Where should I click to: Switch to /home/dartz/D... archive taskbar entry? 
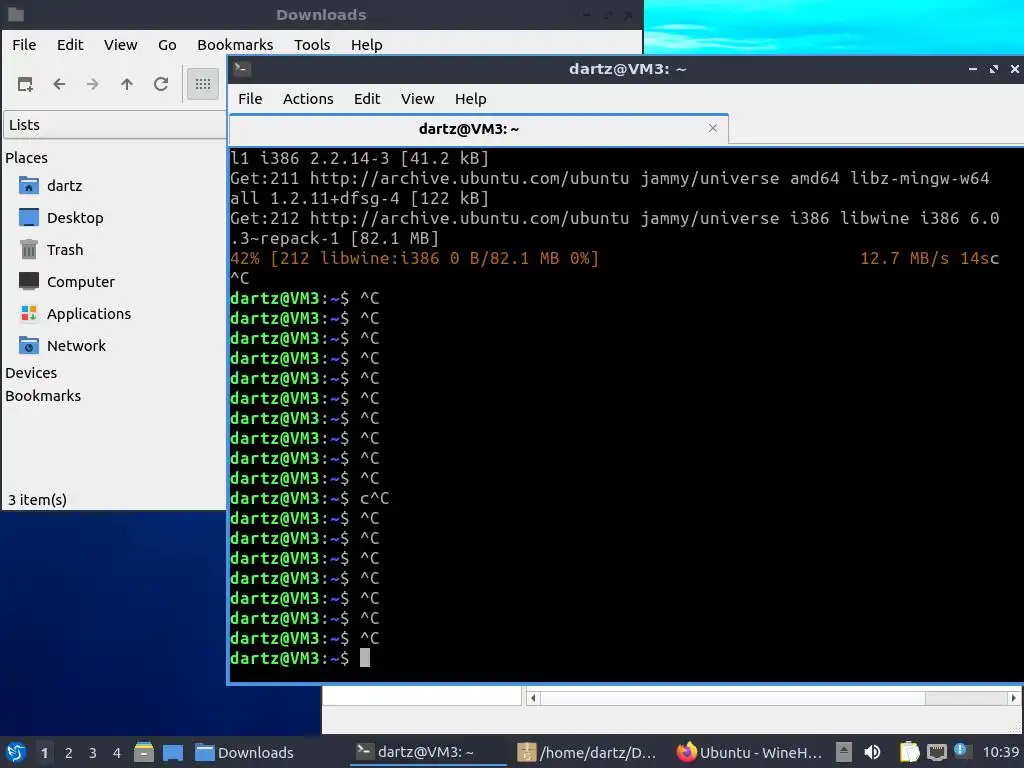coord(588,753)
